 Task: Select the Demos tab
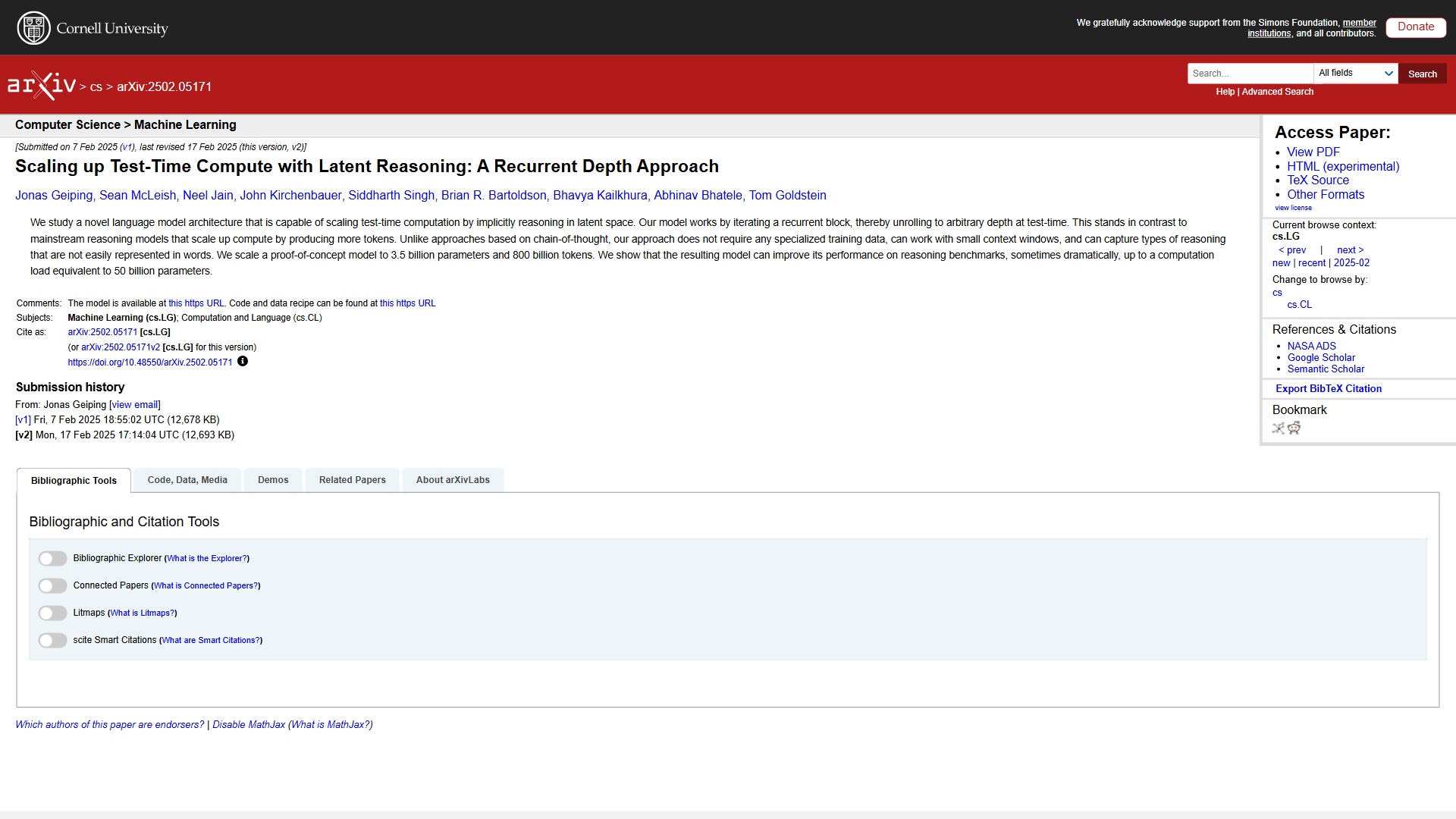(x=273, y=480)
